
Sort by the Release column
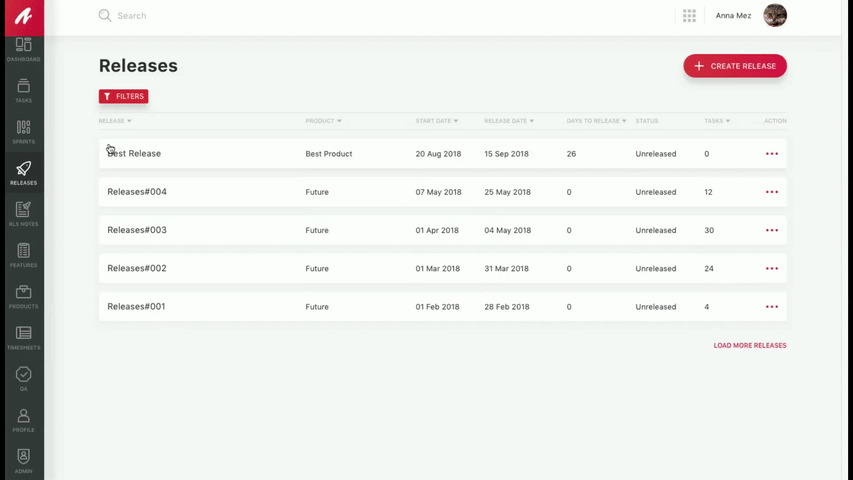pos(115,121)
